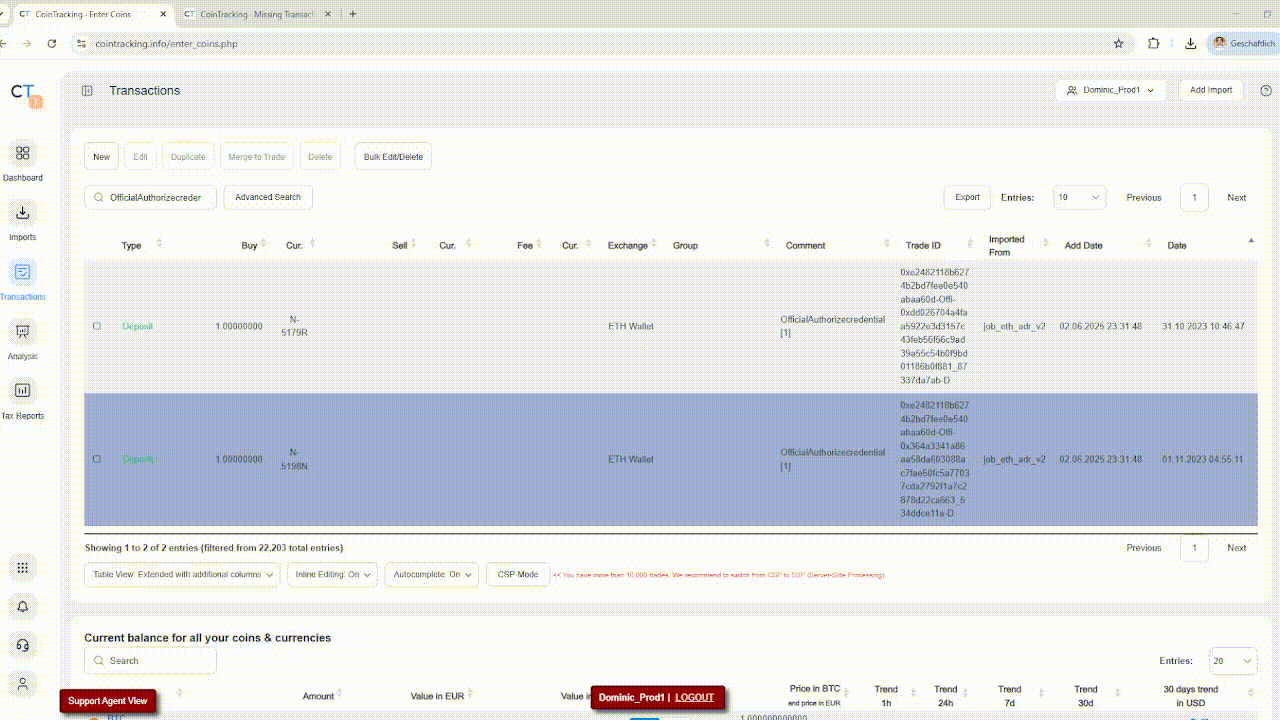This screenshot has width=1280, height=720.
Task: Open the Inline Editing dropdown
Action: [x=333, y=574]
